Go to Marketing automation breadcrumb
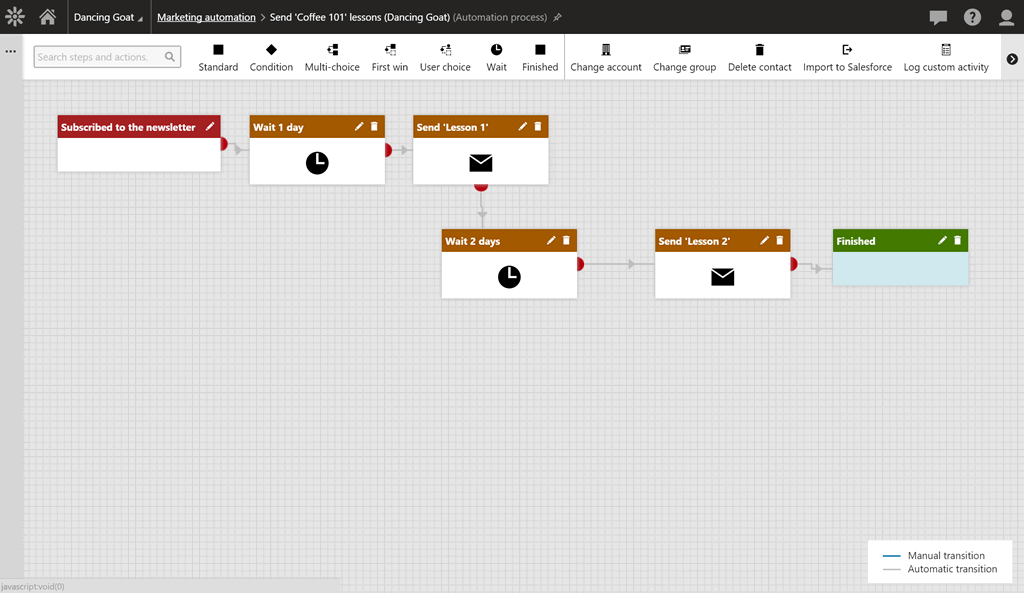Viewport: 1024px width, 593px height. [206, 17]
